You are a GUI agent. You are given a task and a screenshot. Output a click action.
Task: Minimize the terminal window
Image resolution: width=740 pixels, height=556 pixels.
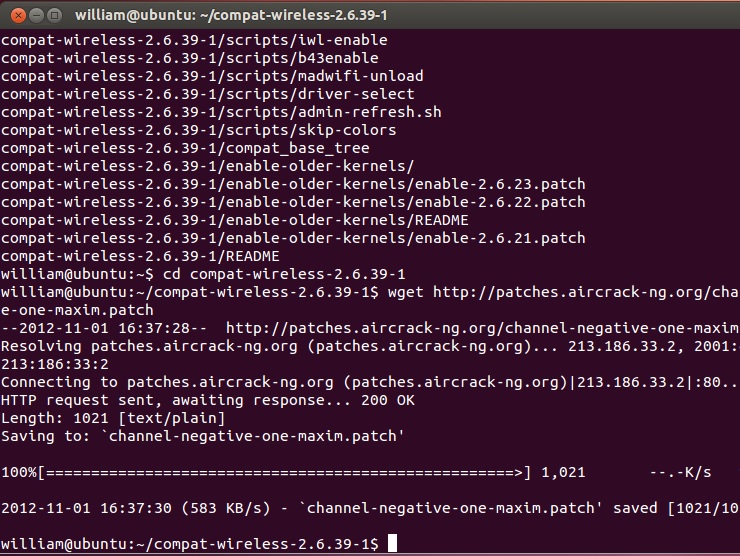coord(34,15)
